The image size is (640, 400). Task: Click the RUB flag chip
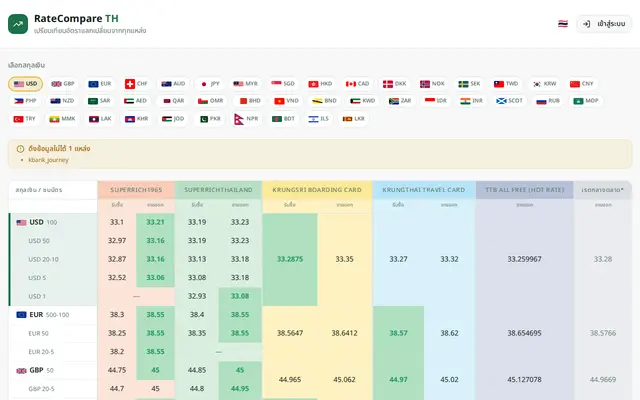[548, 101]
